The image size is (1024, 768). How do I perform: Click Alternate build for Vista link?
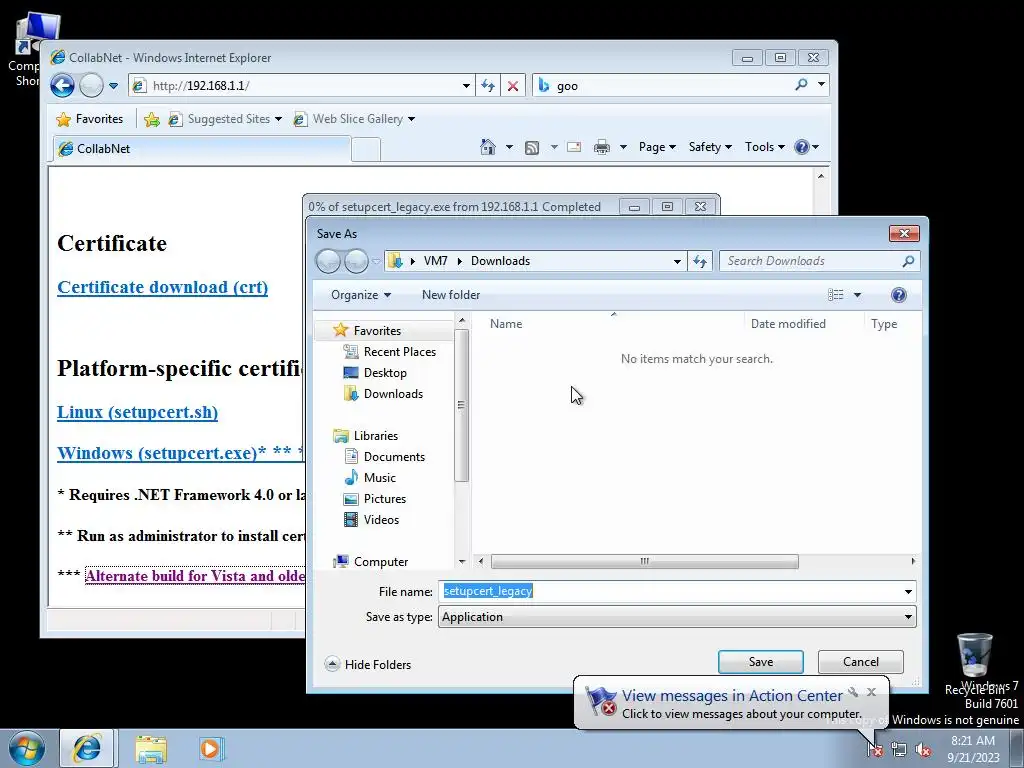click(195, 576)
